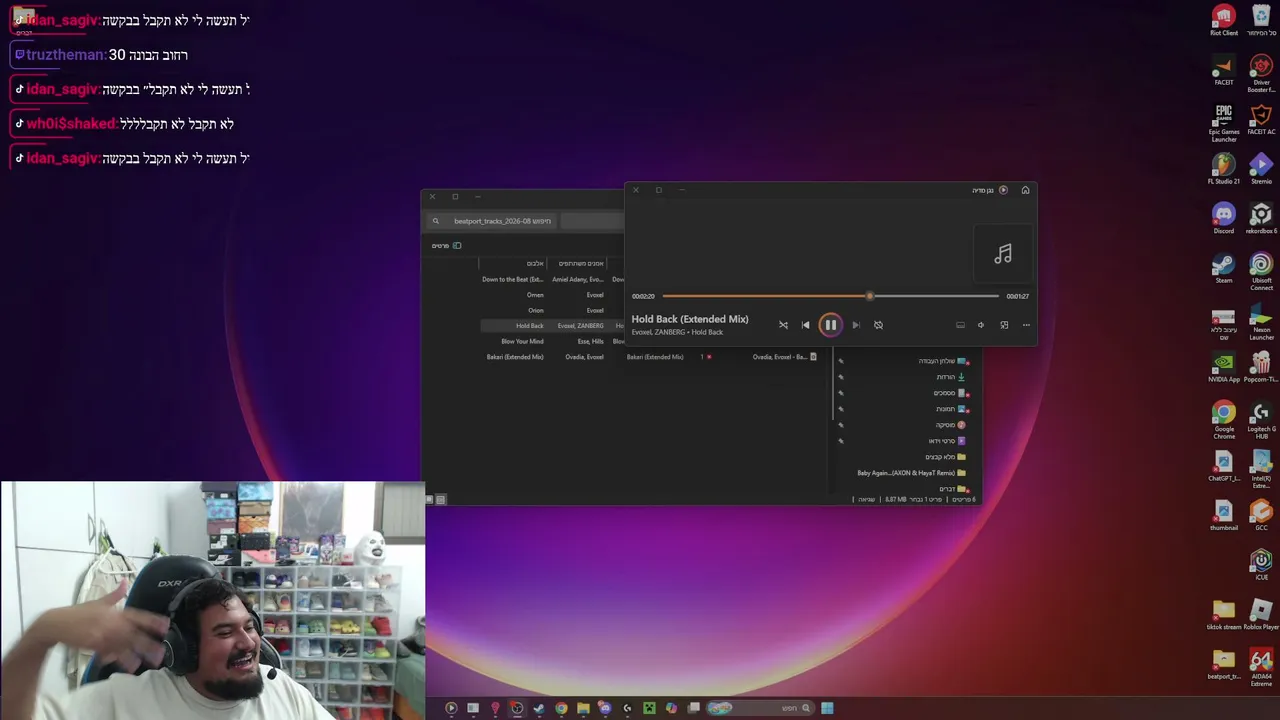Open Media Player more options menu
This screenshot has height=720, width=1280.
(1026, 325)
